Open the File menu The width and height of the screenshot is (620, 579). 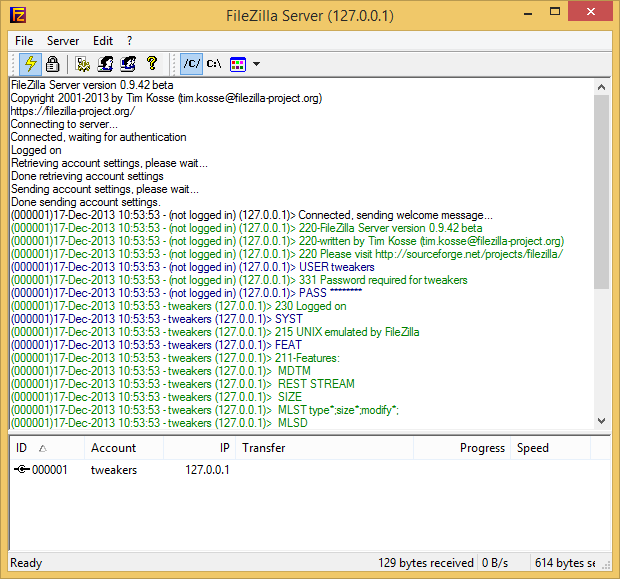tap(24, 41)
